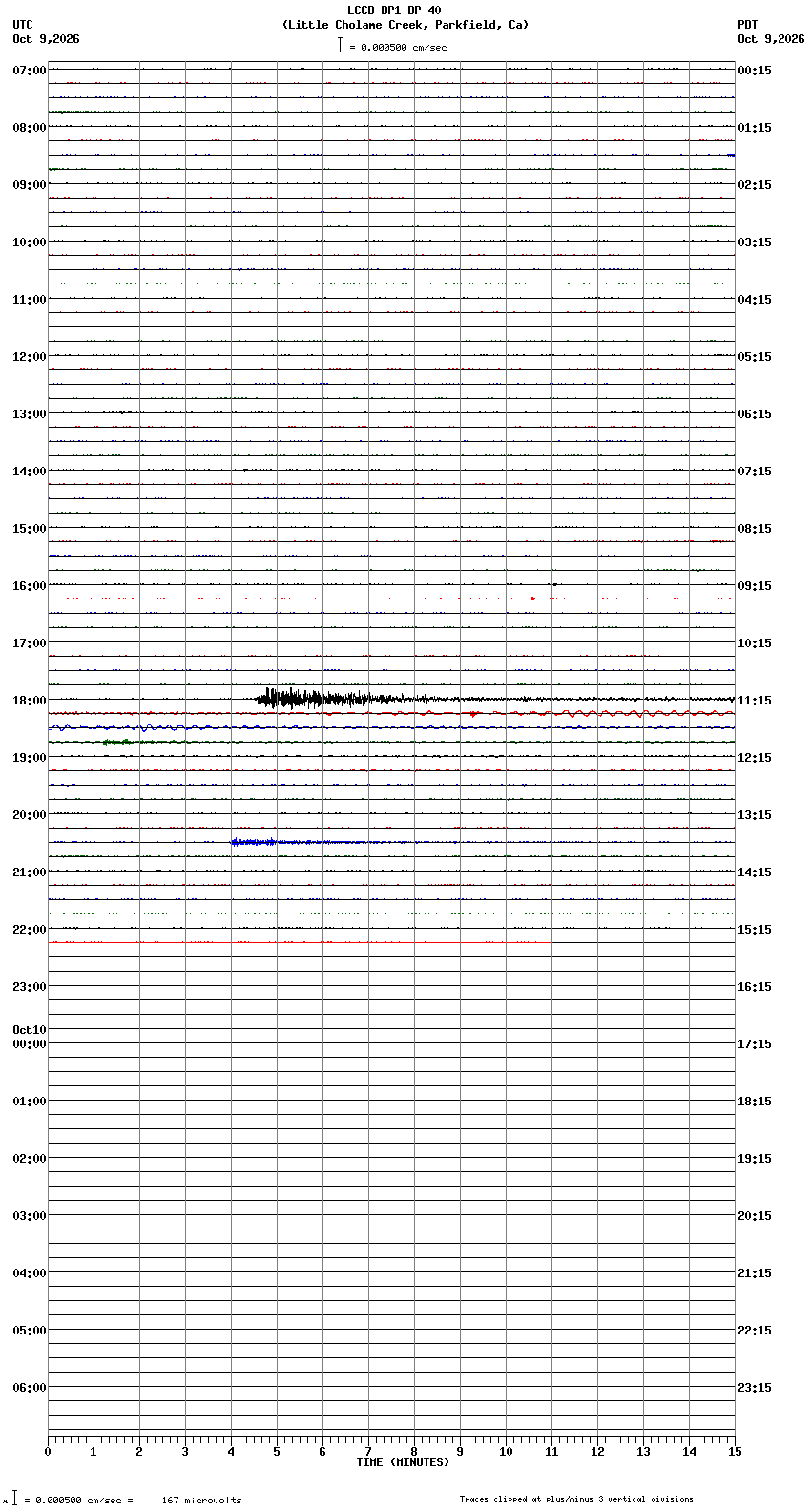811x1512 pixels.
Task: Click the '15' tick on the time axis
Action: (735, 1452)
